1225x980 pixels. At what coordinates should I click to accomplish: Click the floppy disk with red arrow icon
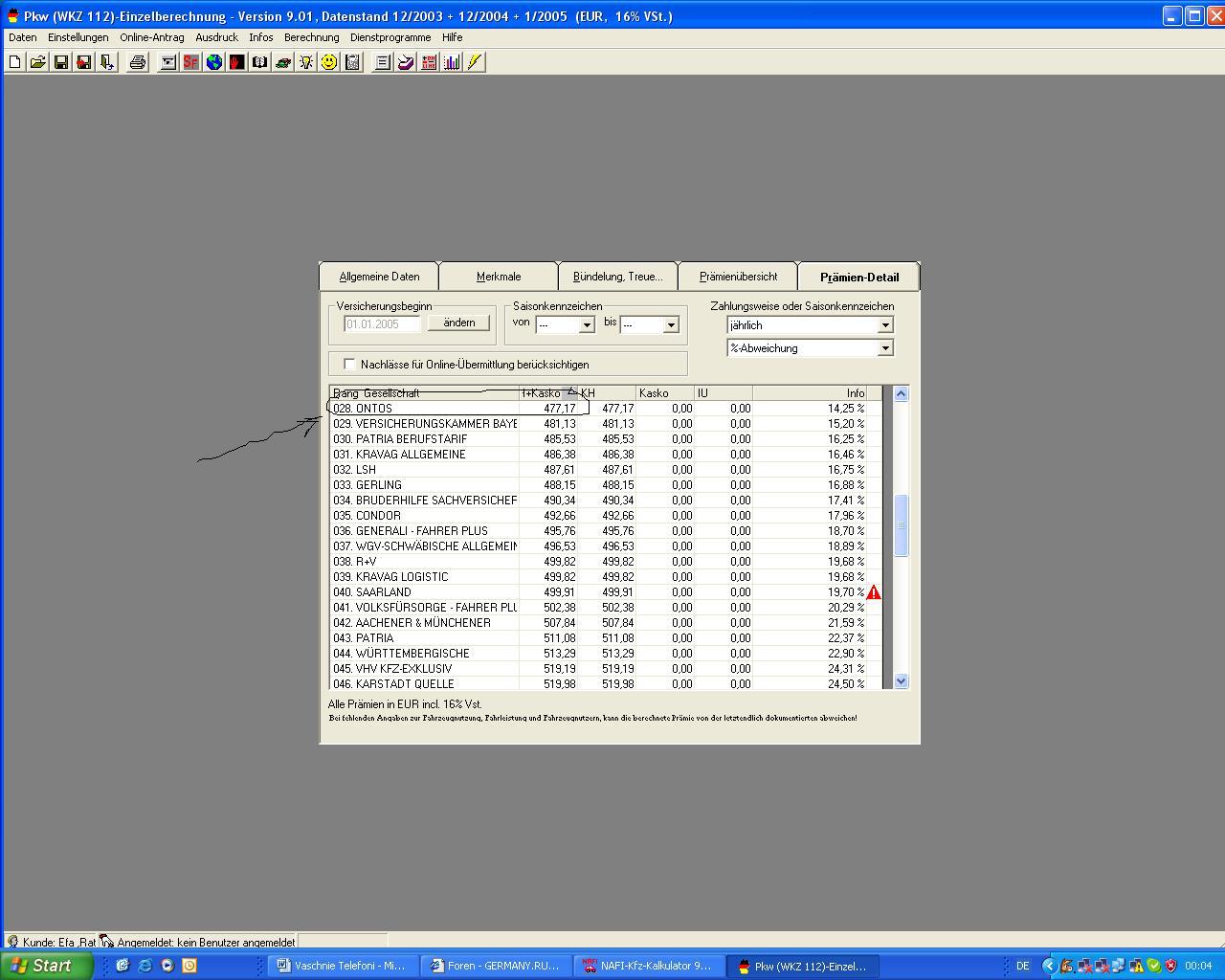pyautogui.click(x=84, y=62)
